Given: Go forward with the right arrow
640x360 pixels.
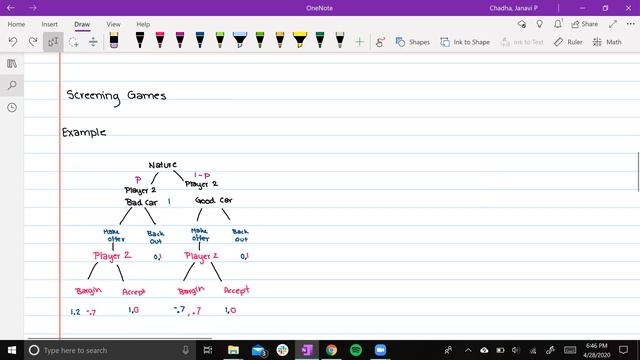Looking at the screenshot, I should pos(33,8).
